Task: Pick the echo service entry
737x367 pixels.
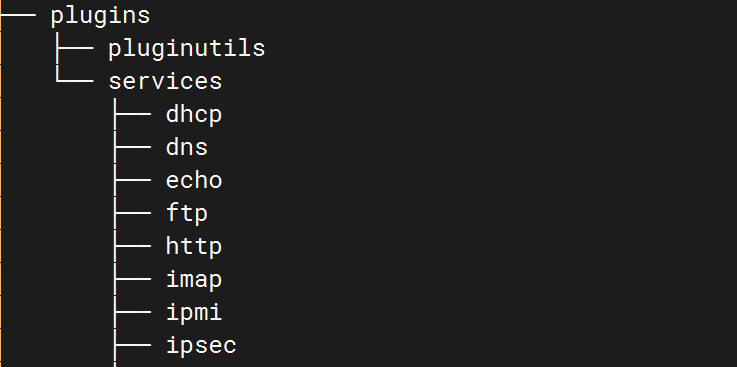Action: (x=194, y=180)
